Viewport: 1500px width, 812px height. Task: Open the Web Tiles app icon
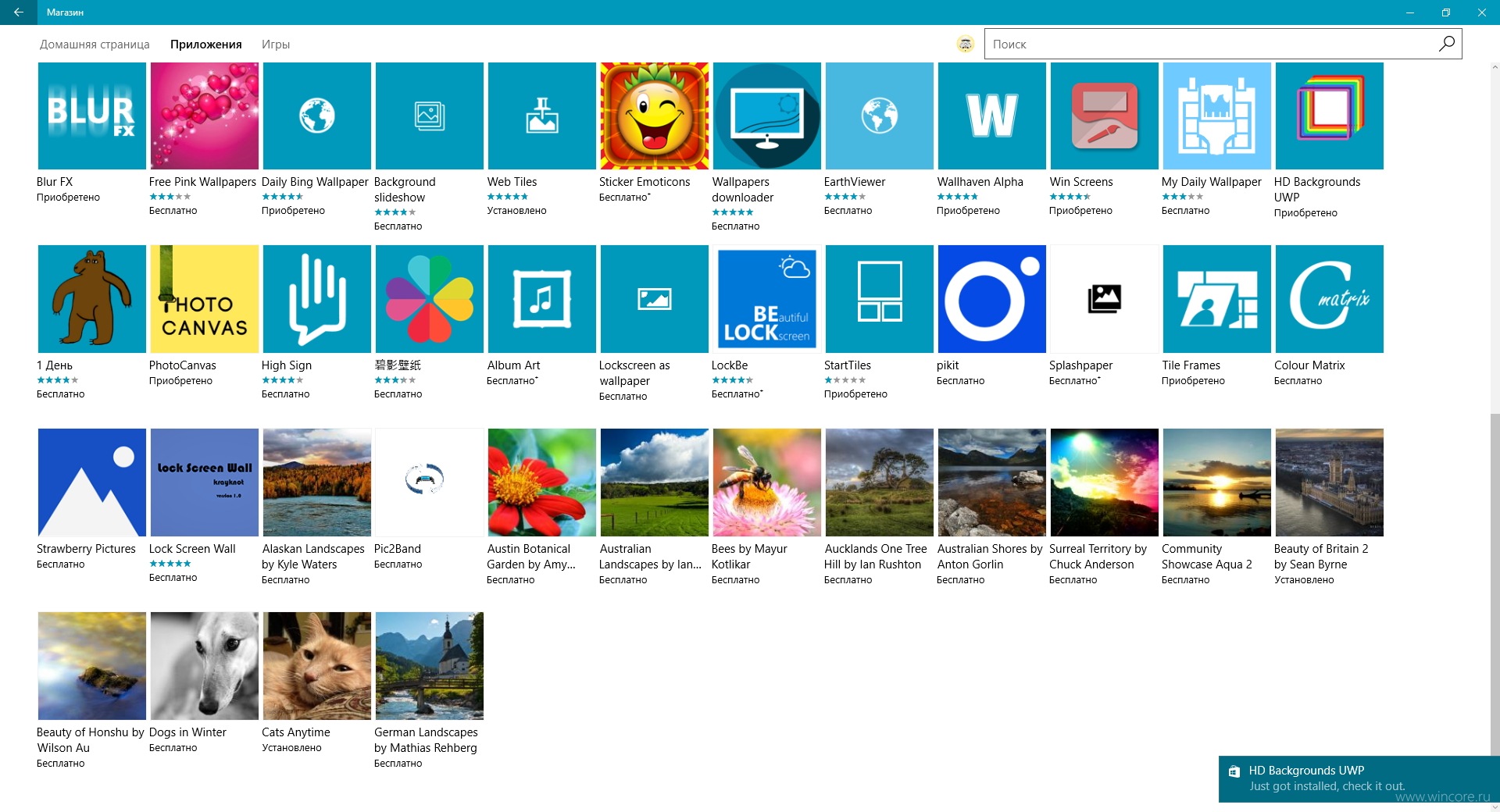[542, 116]
